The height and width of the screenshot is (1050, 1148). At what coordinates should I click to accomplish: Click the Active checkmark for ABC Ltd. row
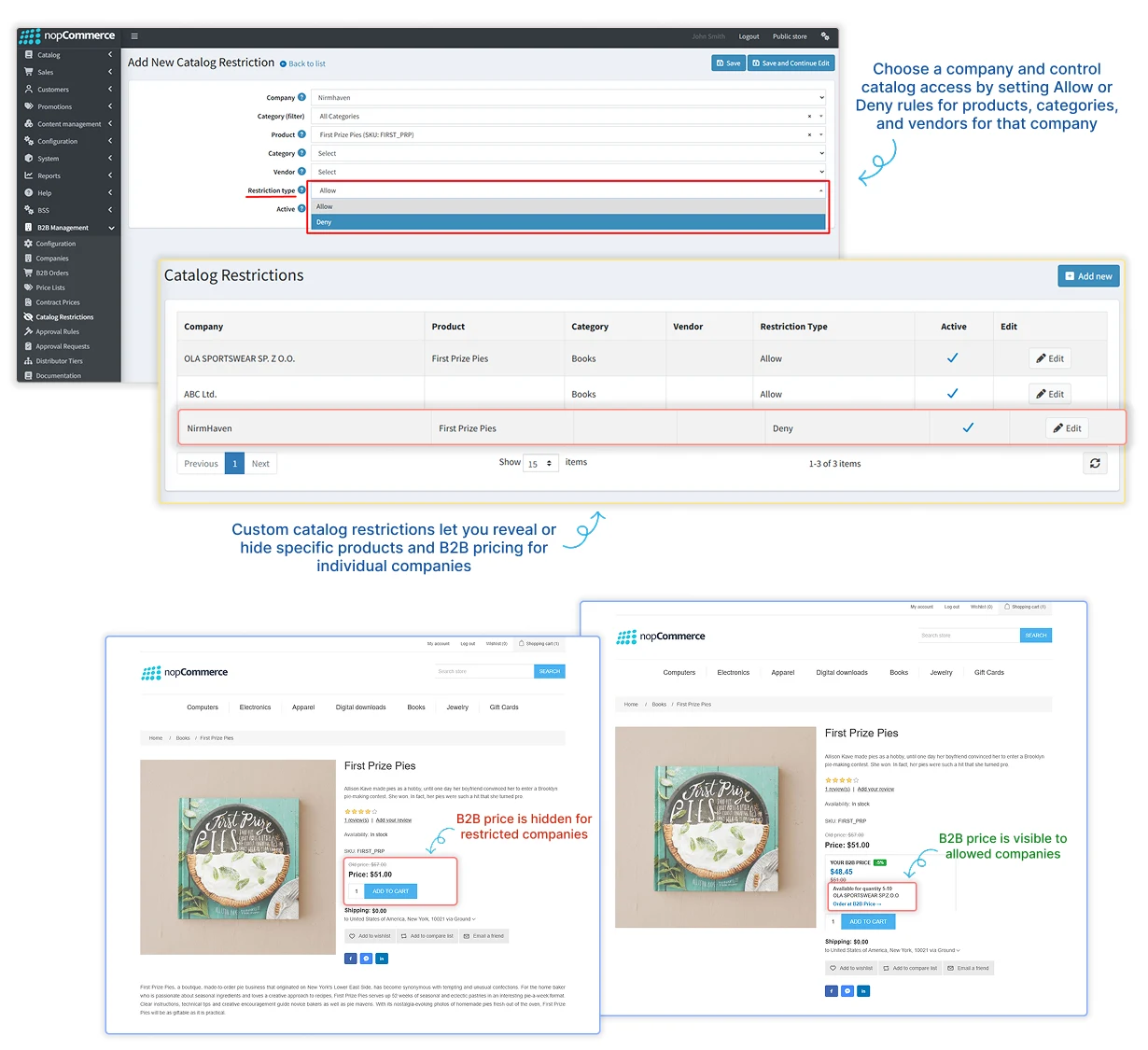953,394
